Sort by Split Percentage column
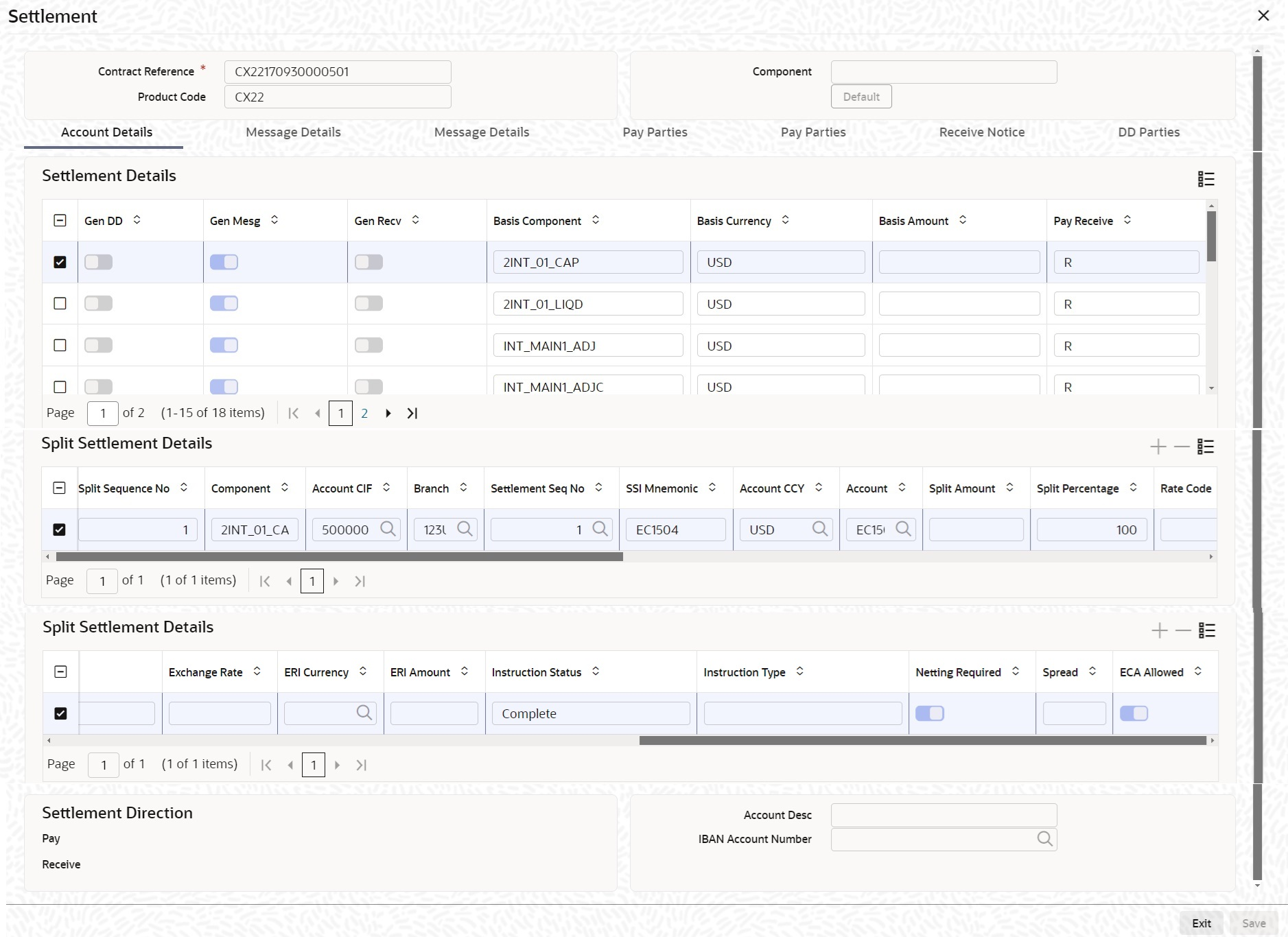The height and width of the screenshot is (937, 1288). pyautogui.click(x=1134, y=487)
